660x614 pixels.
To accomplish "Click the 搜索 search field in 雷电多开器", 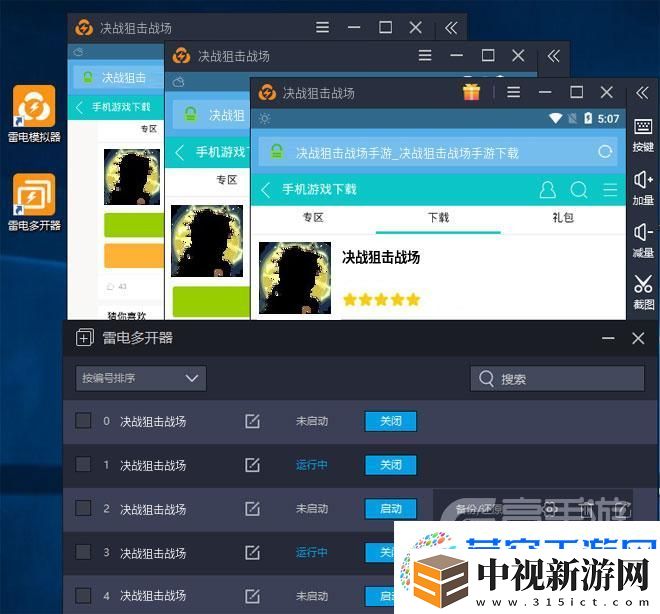I will point(557,379).
